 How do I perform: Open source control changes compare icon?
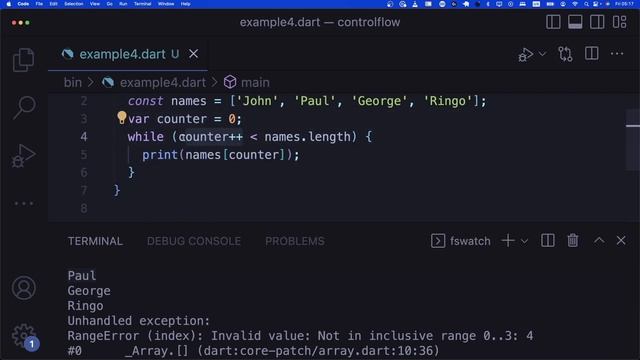tap(565, 54)
